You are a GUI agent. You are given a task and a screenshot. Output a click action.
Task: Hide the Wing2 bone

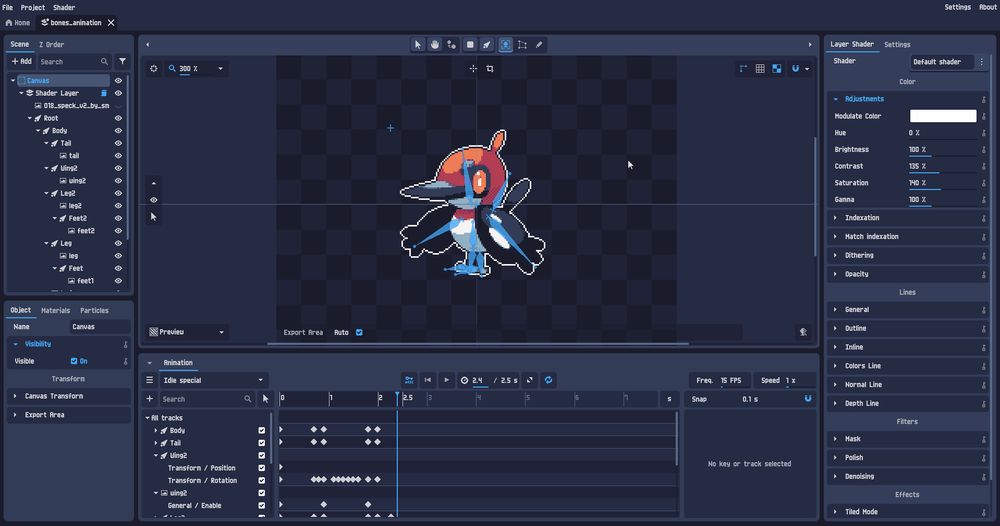pyautogui.click(x=118, y=168)
